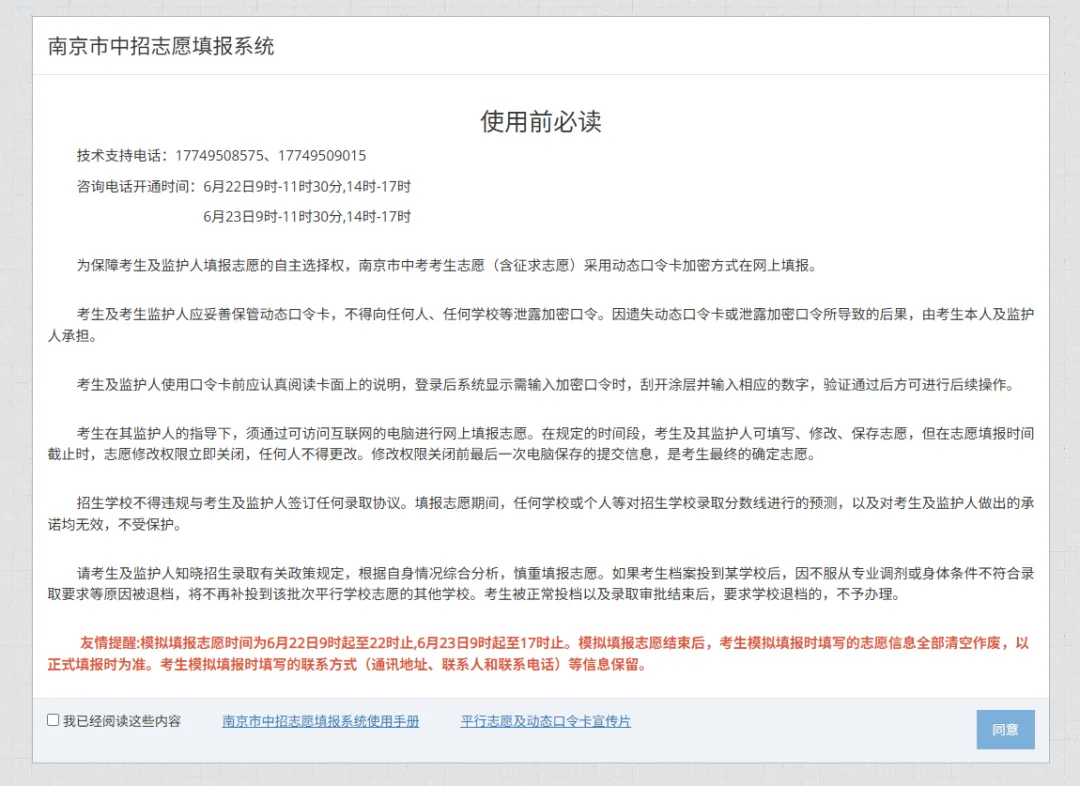The width and height of the screenshot is (1080, 786).
Task: Click the 我已经阅读这些内容 label text
Action: tap(122, 721)
